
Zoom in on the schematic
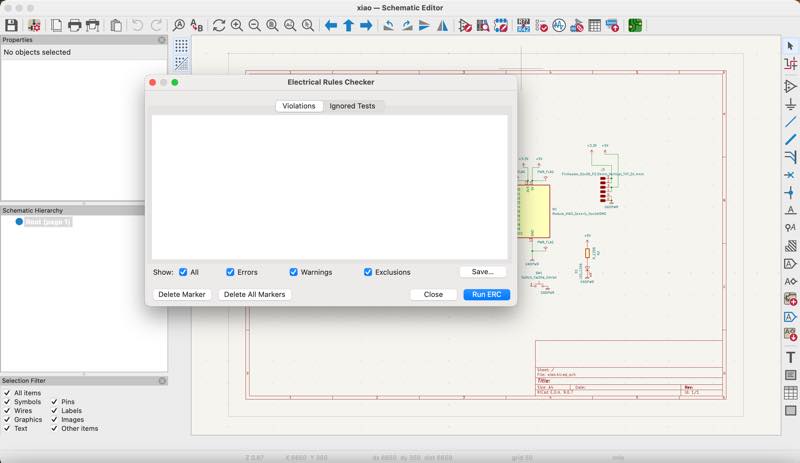point(237,25)
